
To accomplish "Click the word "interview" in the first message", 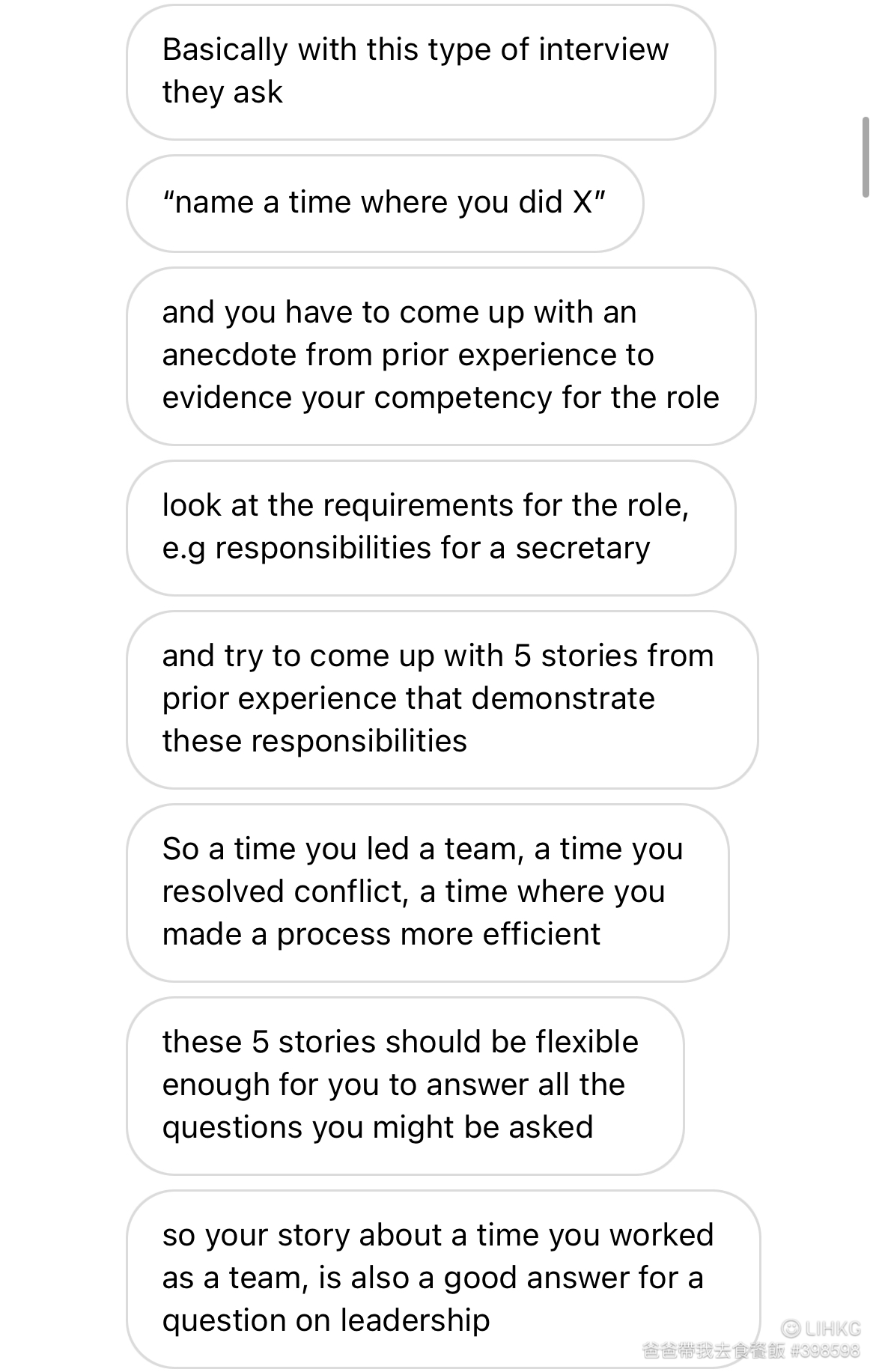I will pyautogui.click(x=603, y=50).
